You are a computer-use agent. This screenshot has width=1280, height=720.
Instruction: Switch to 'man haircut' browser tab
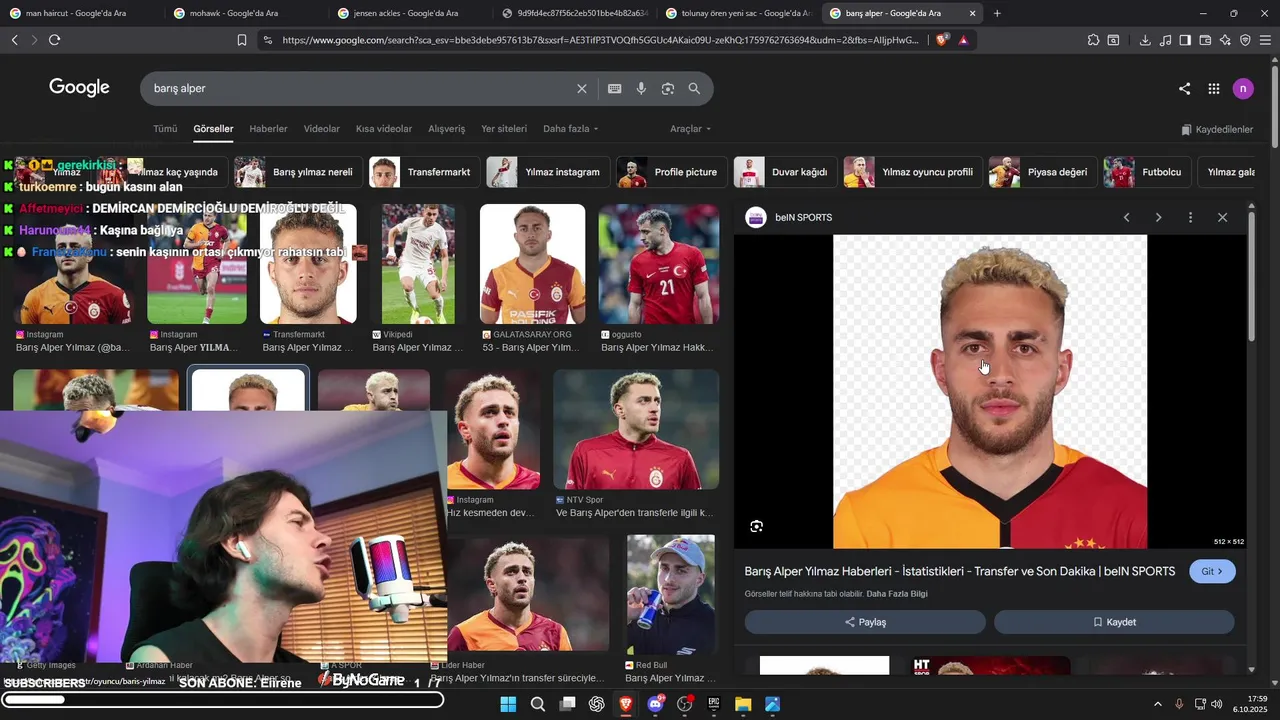82,13
